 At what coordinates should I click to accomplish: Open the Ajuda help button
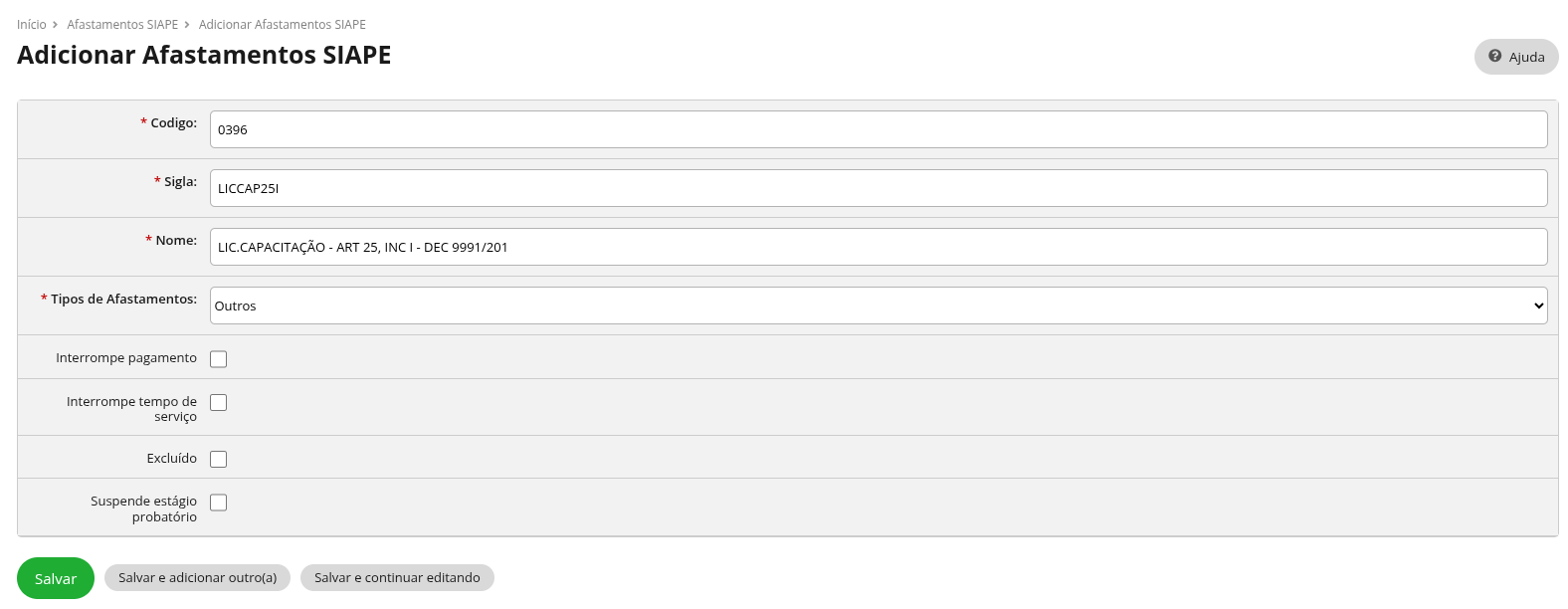click(1516, 57)
